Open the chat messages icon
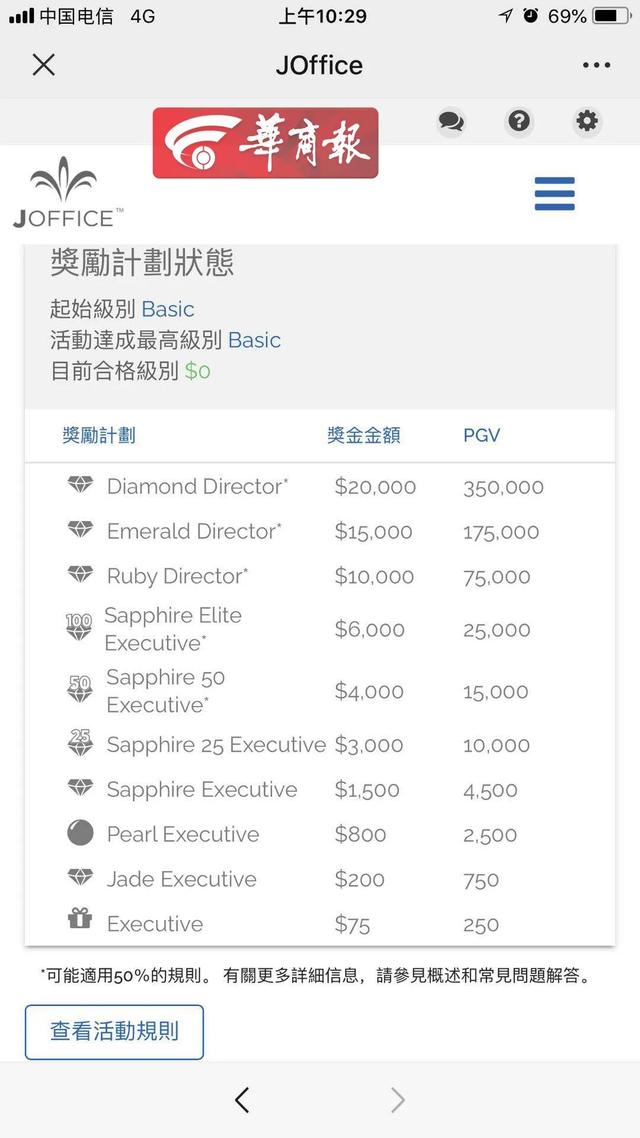This screenshot has height=1138, width=640. [x=451, y=122]
